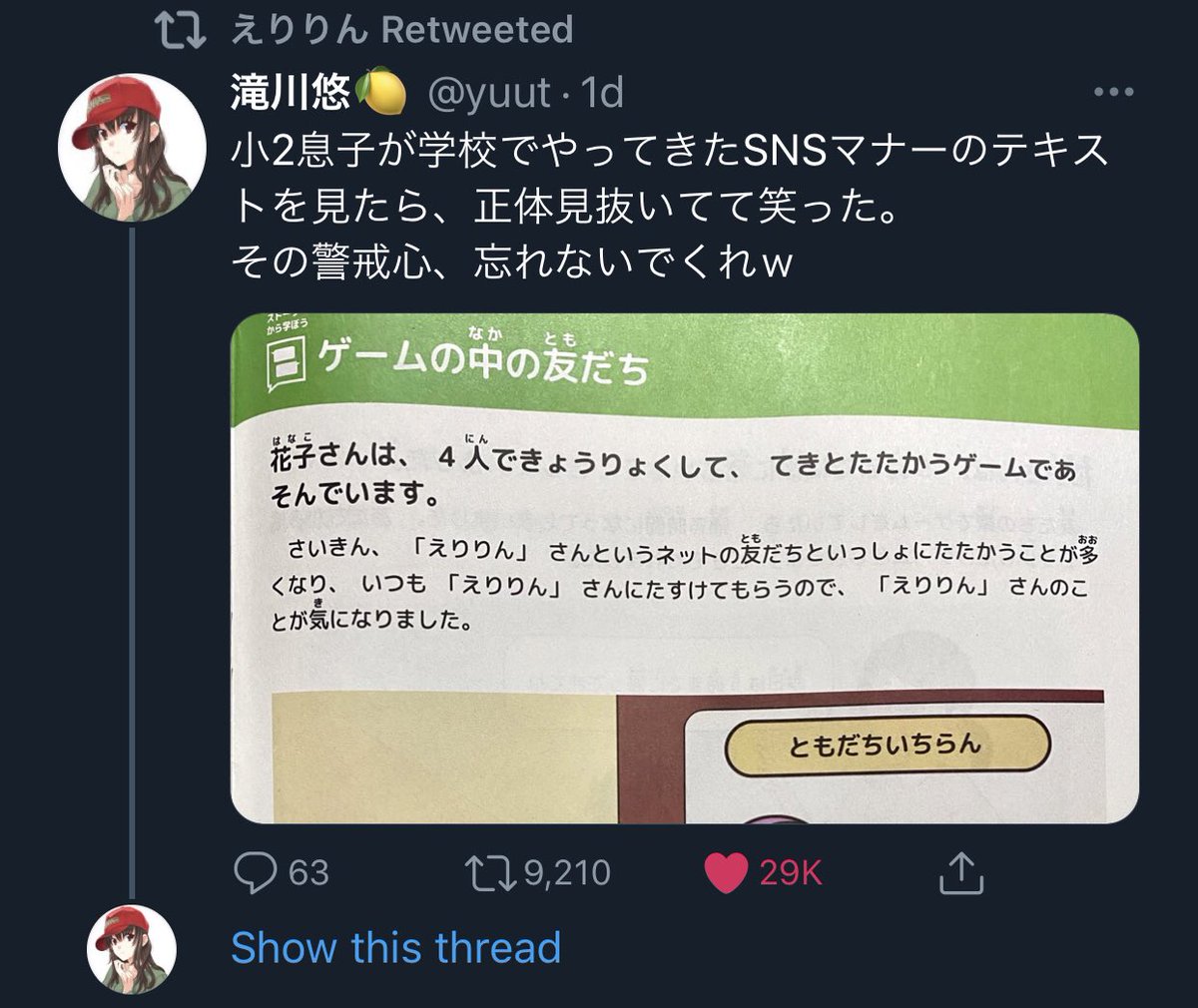View the 29K likes count
Image resolution: width=1198 pixels, height=1008 pixels.
coord(791,873)
